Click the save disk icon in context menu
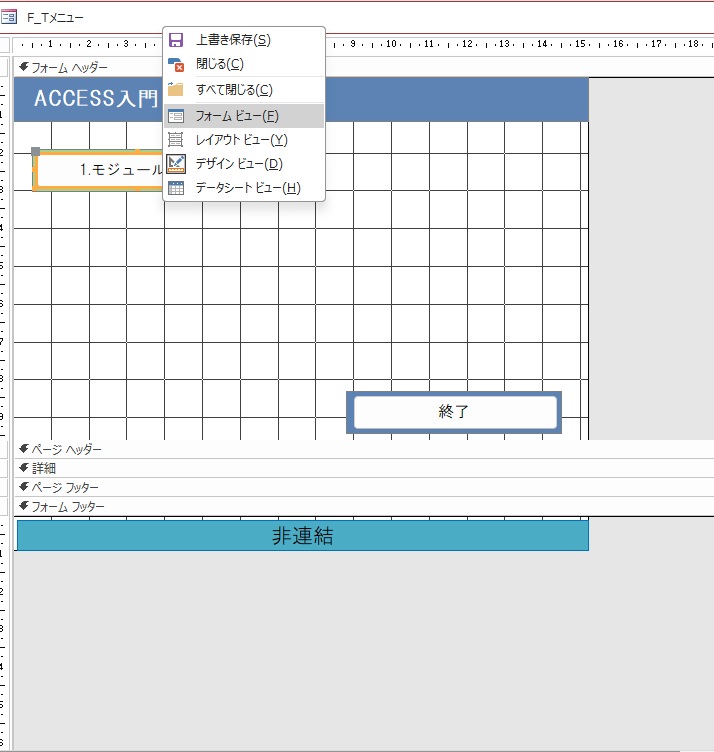The height and width of the screenshot is (752, 714). [x=176, y=40]
